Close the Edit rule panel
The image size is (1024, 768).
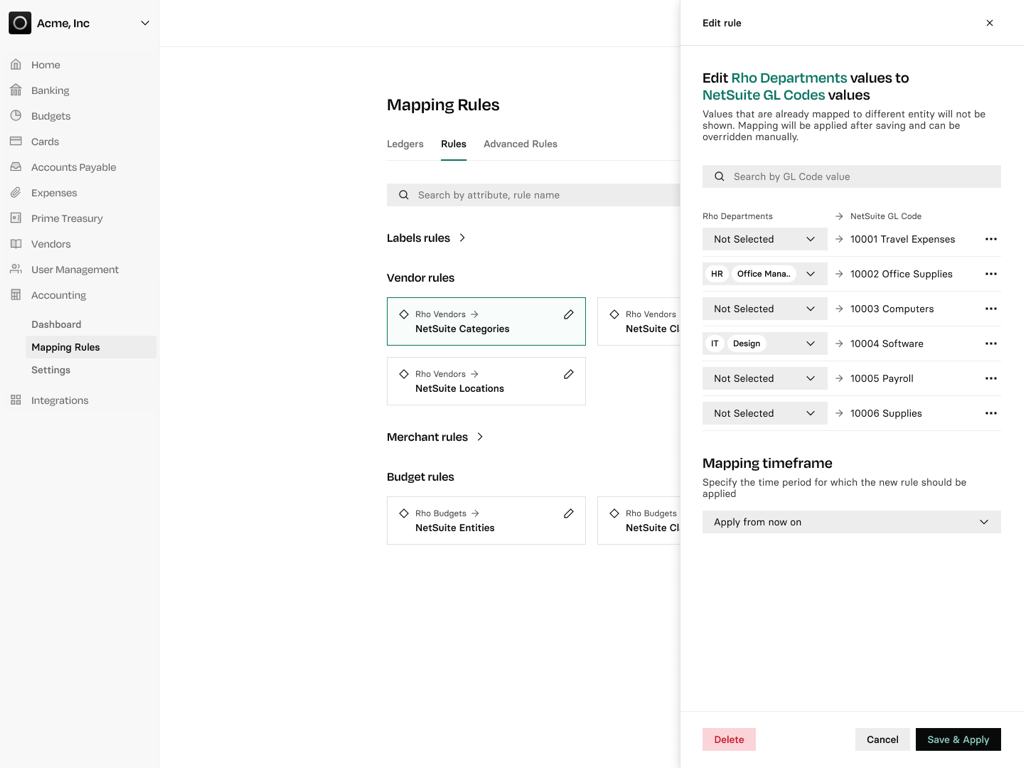[989, 23]
